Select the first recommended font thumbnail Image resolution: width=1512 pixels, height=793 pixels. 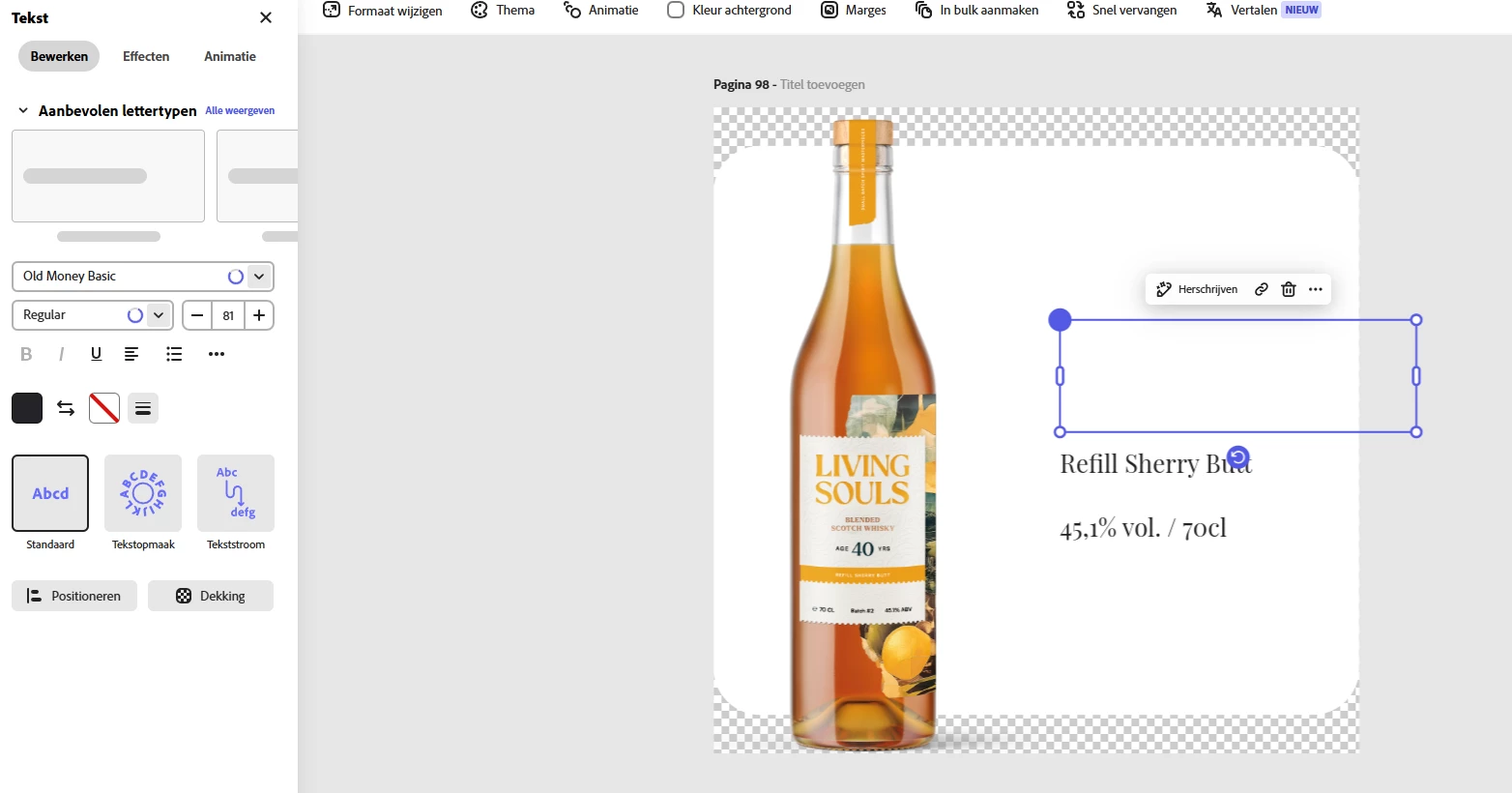point(108,176)
